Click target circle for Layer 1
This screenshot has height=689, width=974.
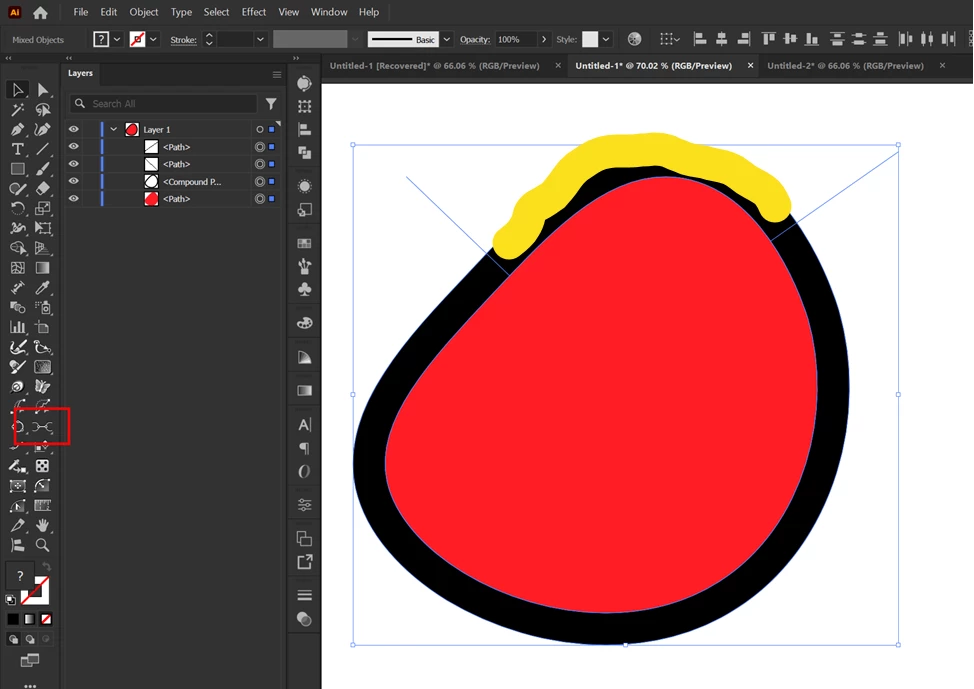point(260,129)
